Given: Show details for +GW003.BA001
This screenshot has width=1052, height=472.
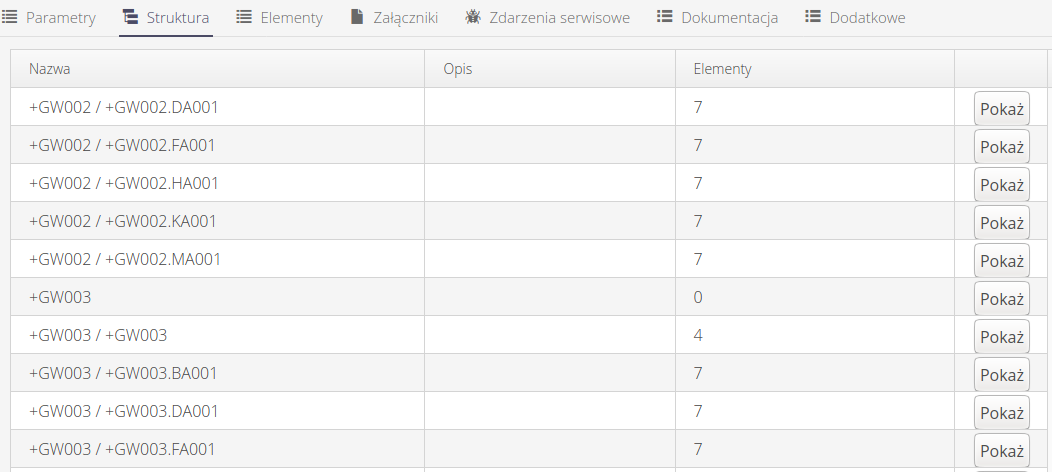Looking at the screenshot, I should [1001, 375].
